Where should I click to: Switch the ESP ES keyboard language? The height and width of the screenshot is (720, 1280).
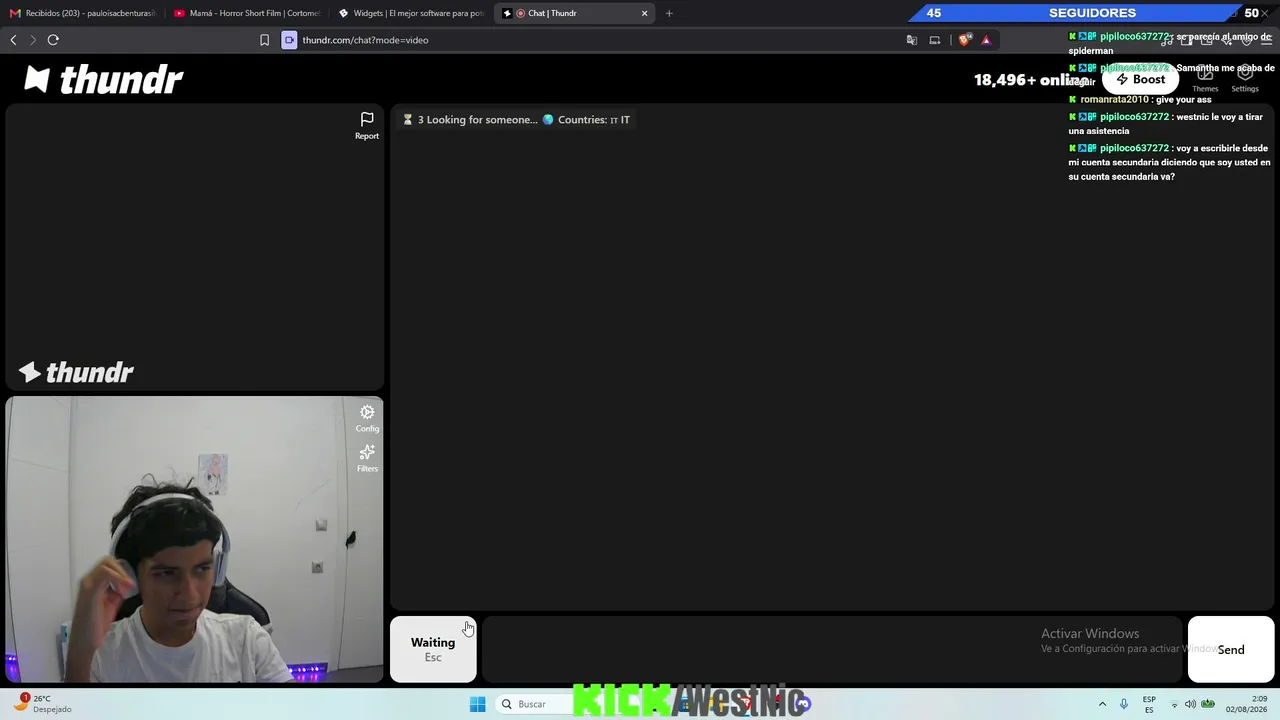[x=1149, y=704]
